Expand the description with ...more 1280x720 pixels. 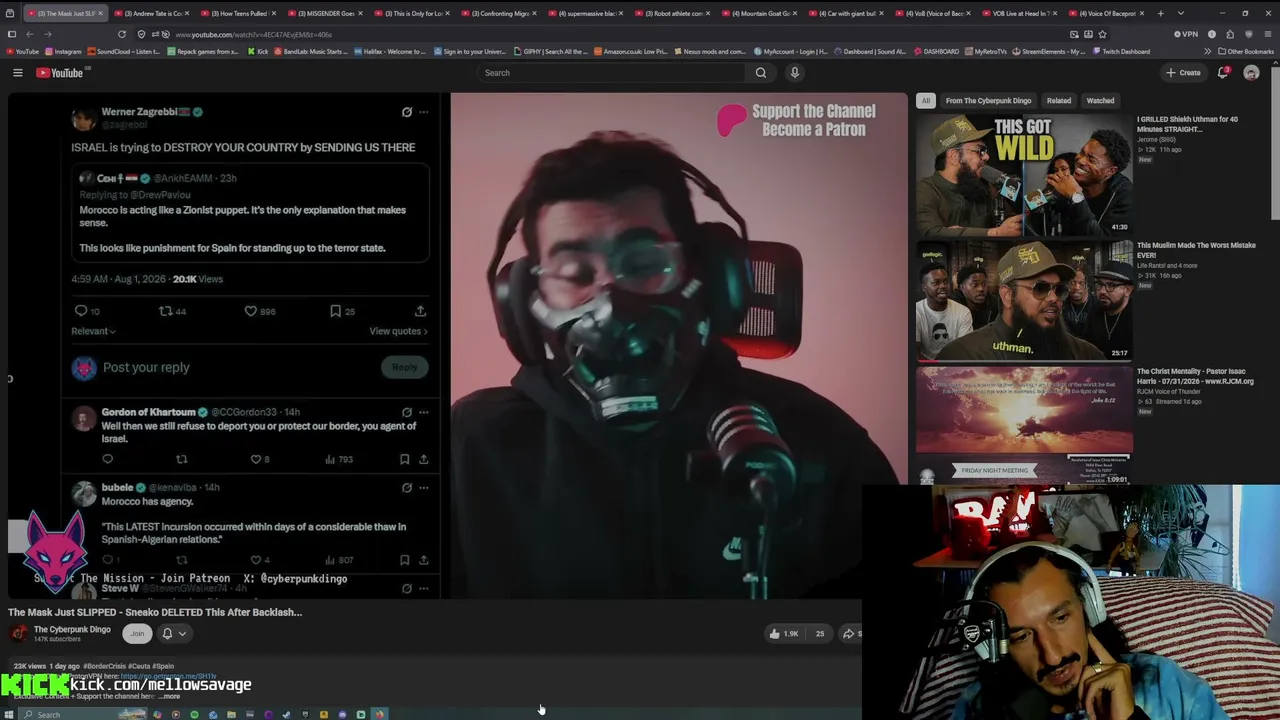170,696
